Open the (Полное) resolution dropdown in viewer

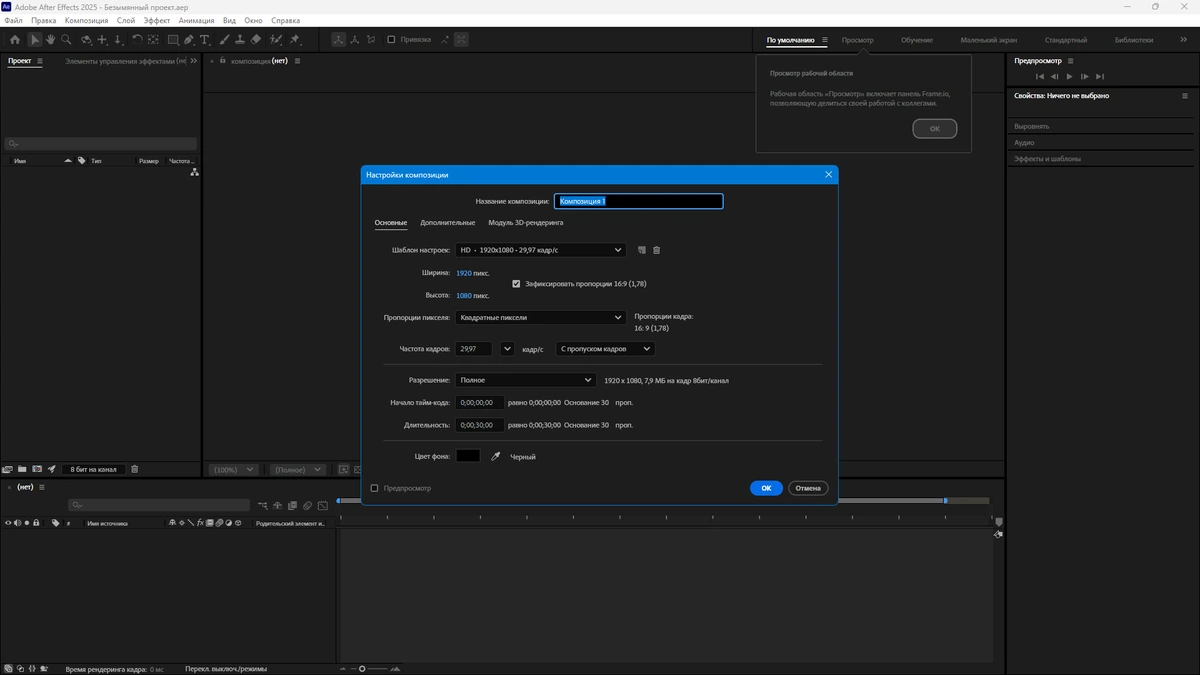298,469
